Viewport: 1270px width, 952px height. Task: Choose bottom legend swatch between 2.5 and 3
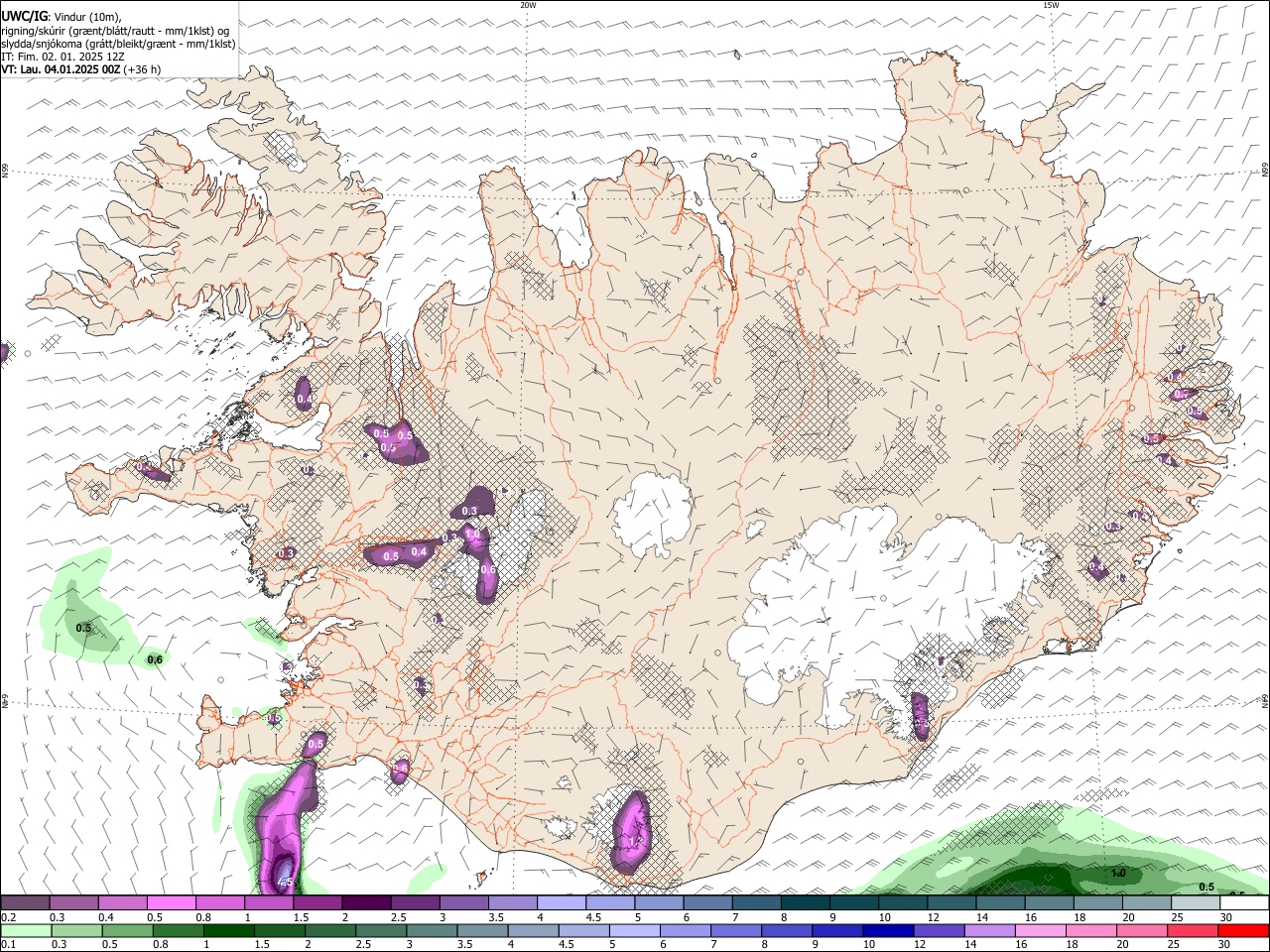click(380, 931)
